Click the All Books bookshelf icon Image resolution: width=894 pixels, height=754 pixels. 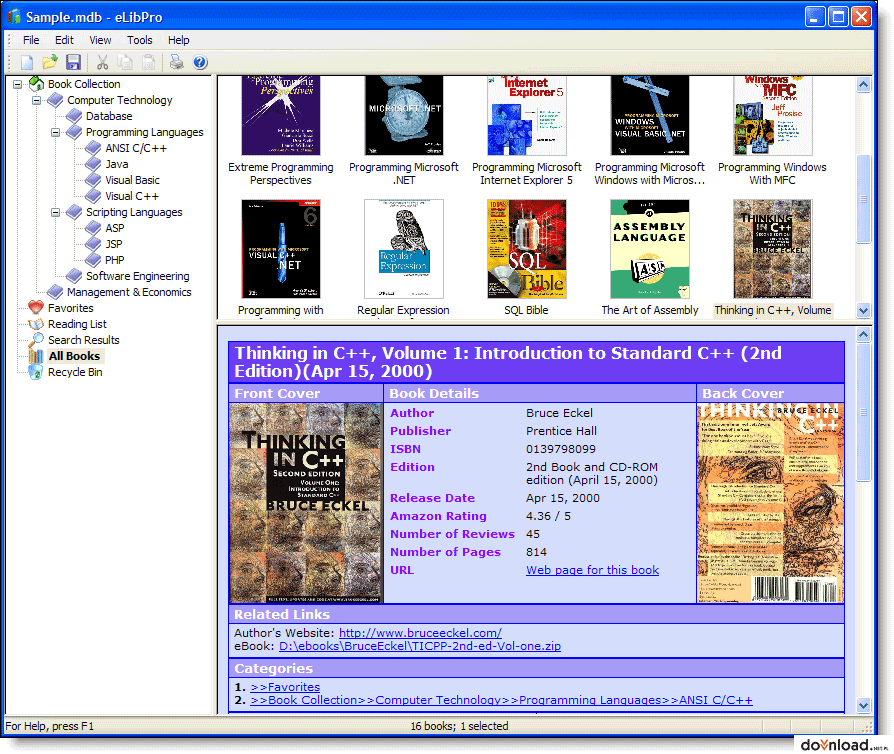[x=36, y=356]
